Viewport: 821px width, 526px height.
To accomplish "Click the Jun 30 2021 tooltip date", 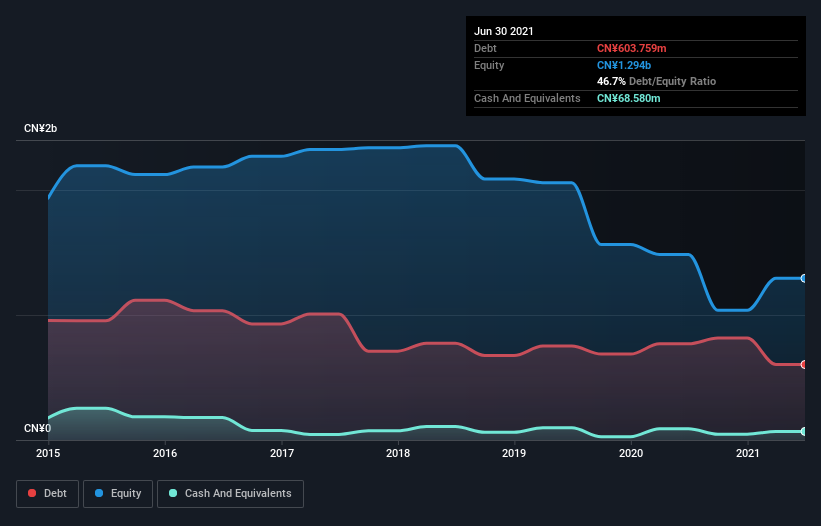I will click(504, 31).
